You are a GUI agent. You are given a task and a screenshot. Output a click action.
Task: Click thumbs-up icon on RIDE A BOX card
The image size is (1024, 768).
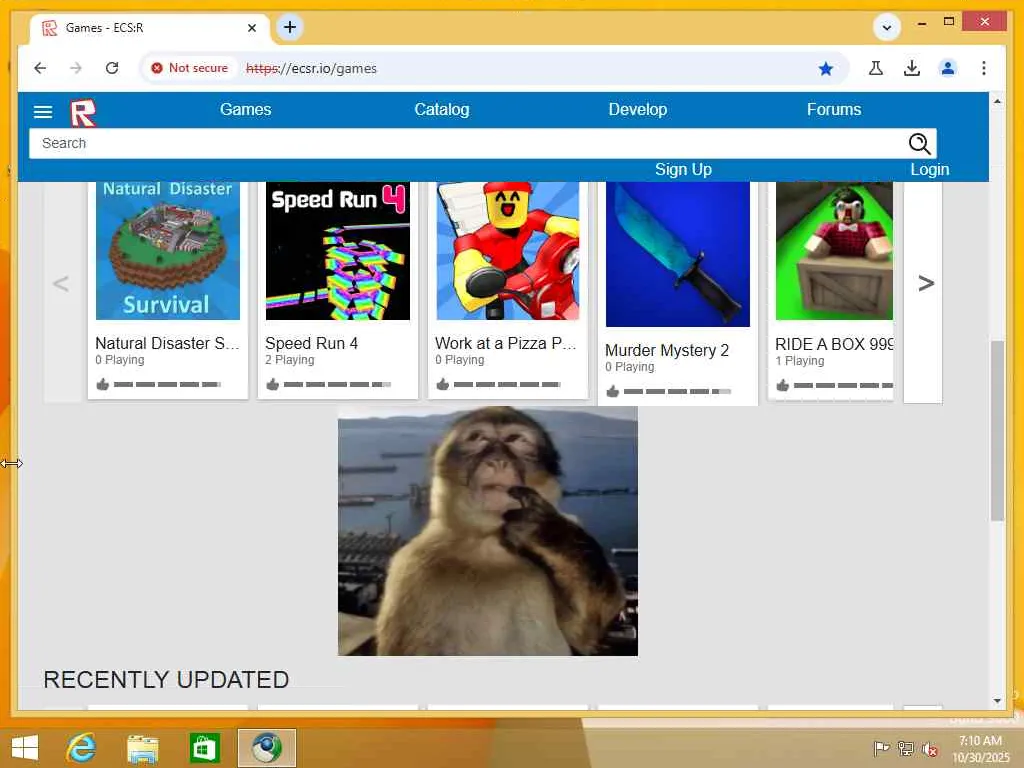tap(782, 385)
